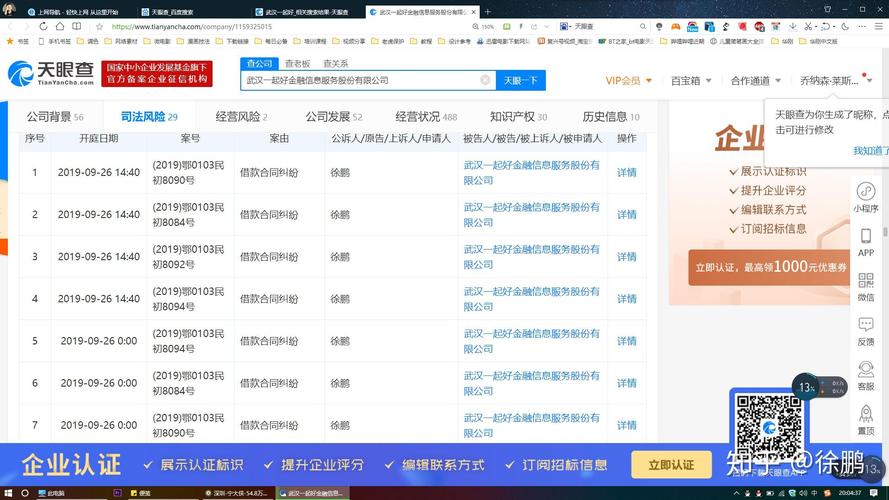The height and width of the screenshot is (500, 889).
Task: Open Windows Start menu
Action: (x=9, y=493)
